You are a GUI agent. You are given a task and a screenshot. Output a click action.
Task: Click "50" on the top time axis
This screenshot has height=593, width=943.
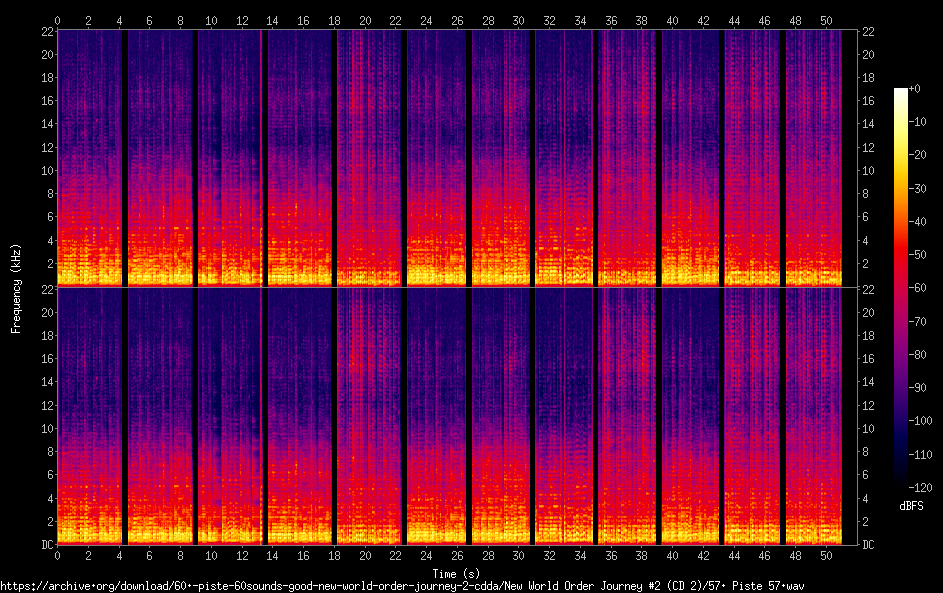826,20
